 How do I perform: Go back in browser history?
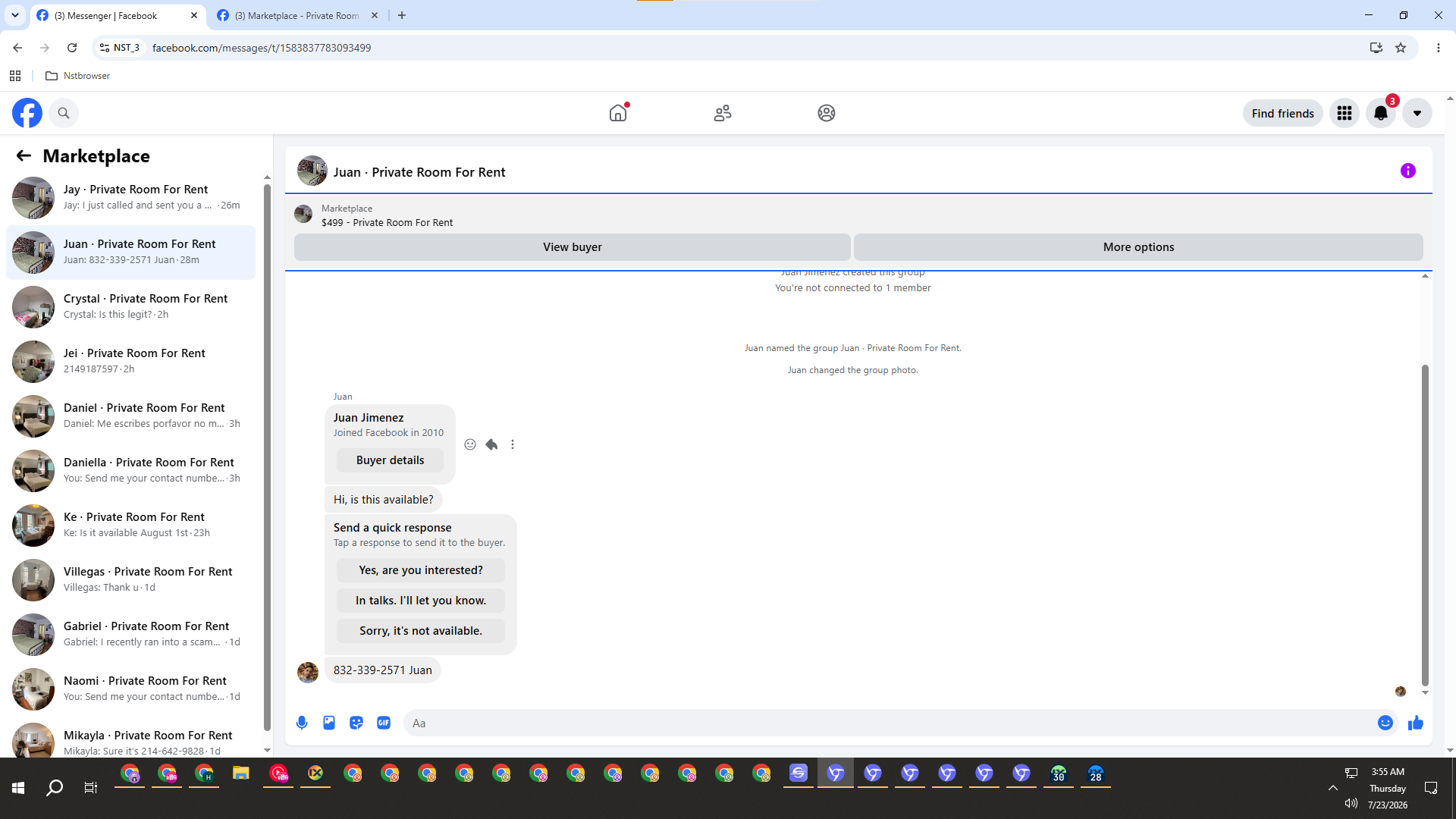click(17, 48)
